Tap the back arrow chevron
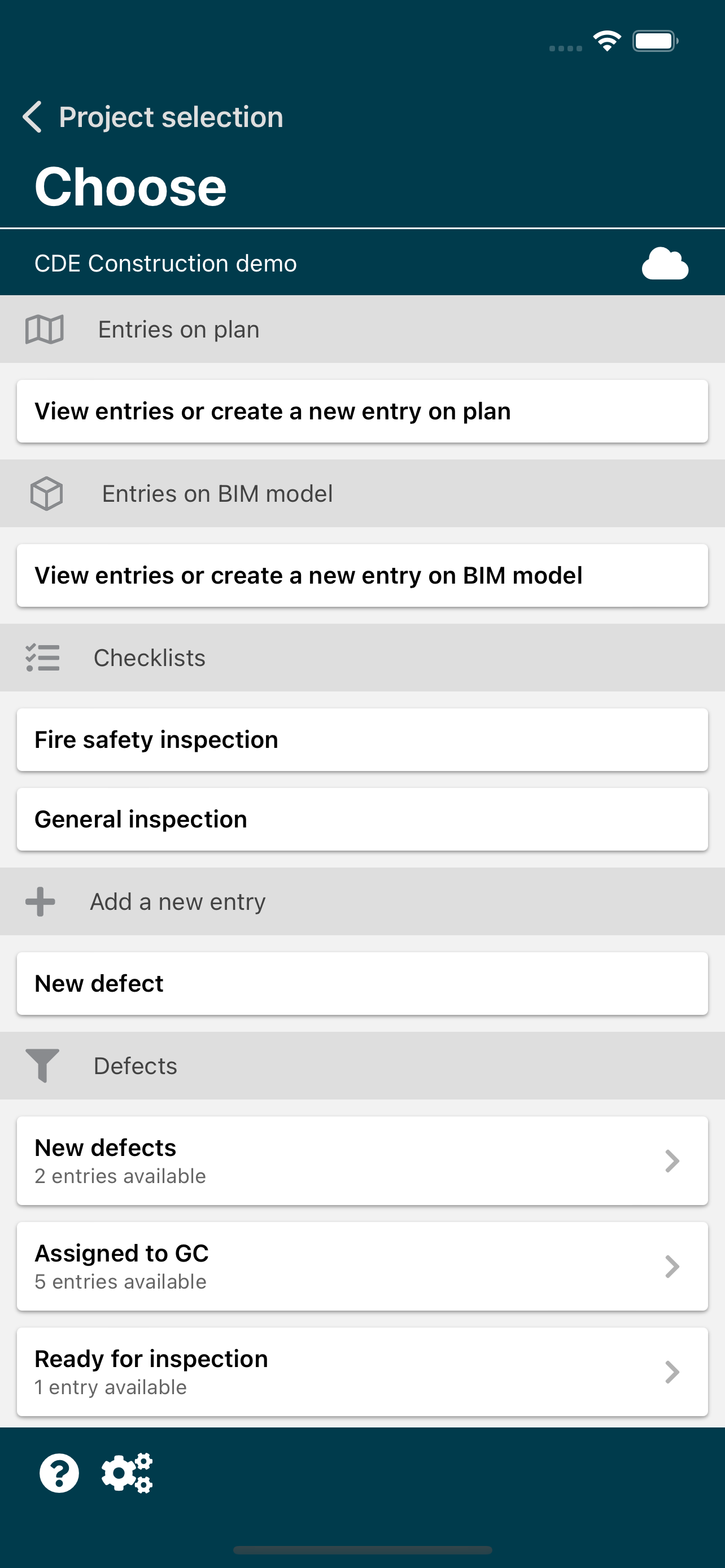This screenshot has width=725, height=1568. pos(32,117)
